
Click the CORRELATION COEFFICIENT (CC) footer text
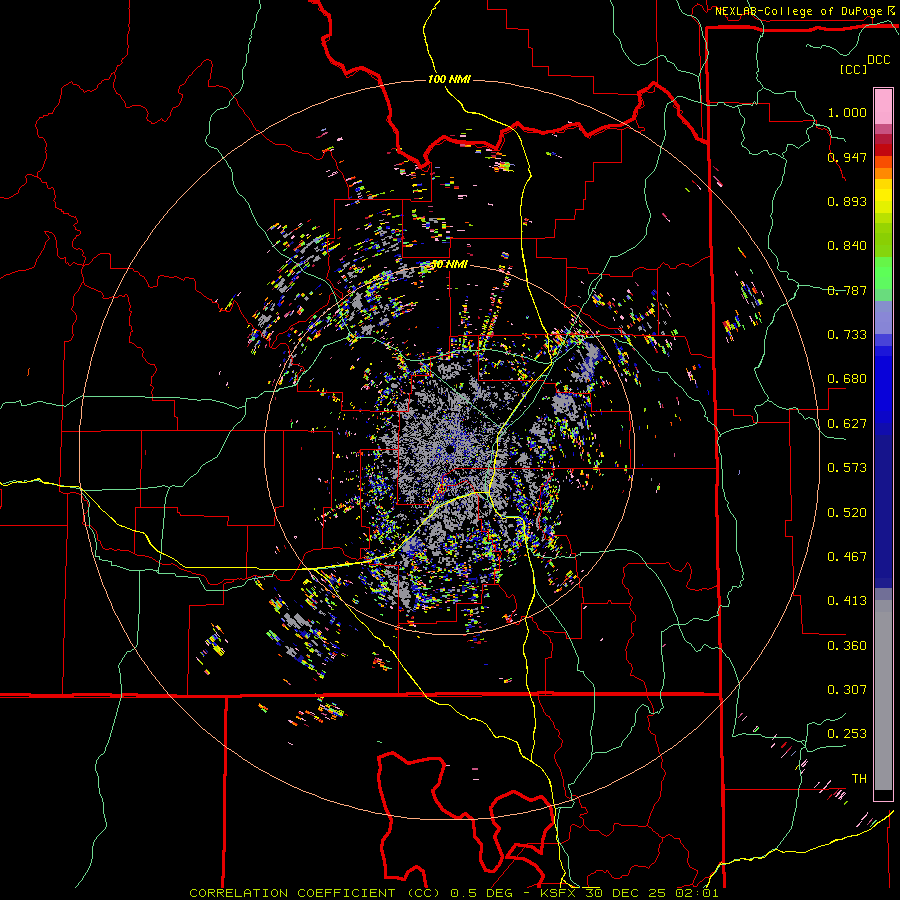click(x=315, y=893)
